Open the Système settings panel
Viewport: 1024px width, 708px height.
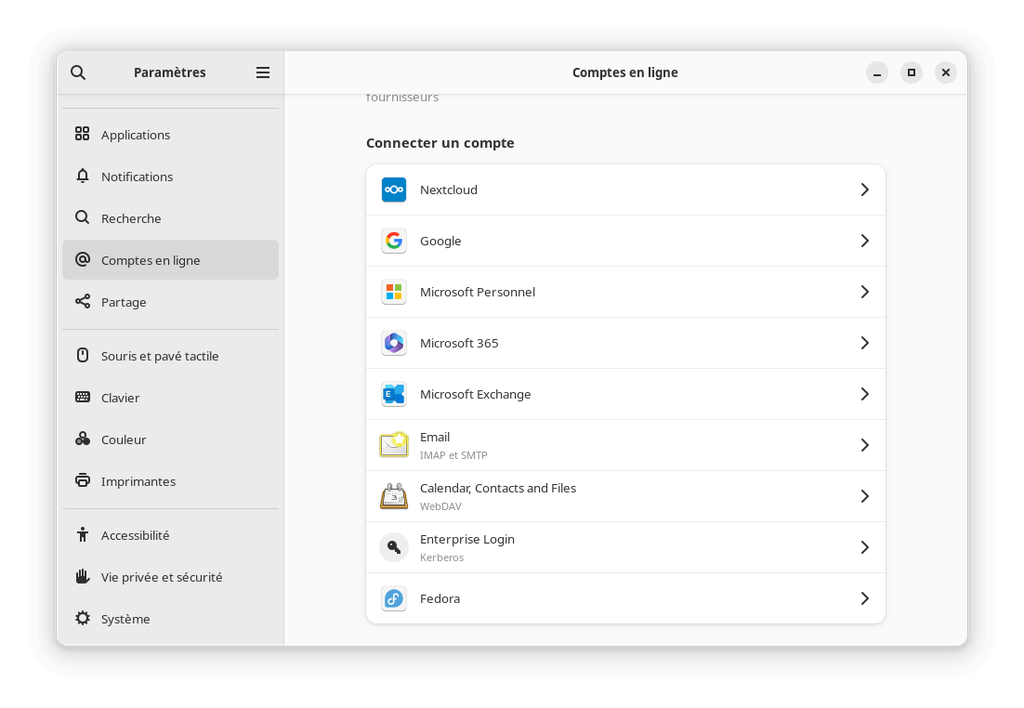click(x=170, y=619)
